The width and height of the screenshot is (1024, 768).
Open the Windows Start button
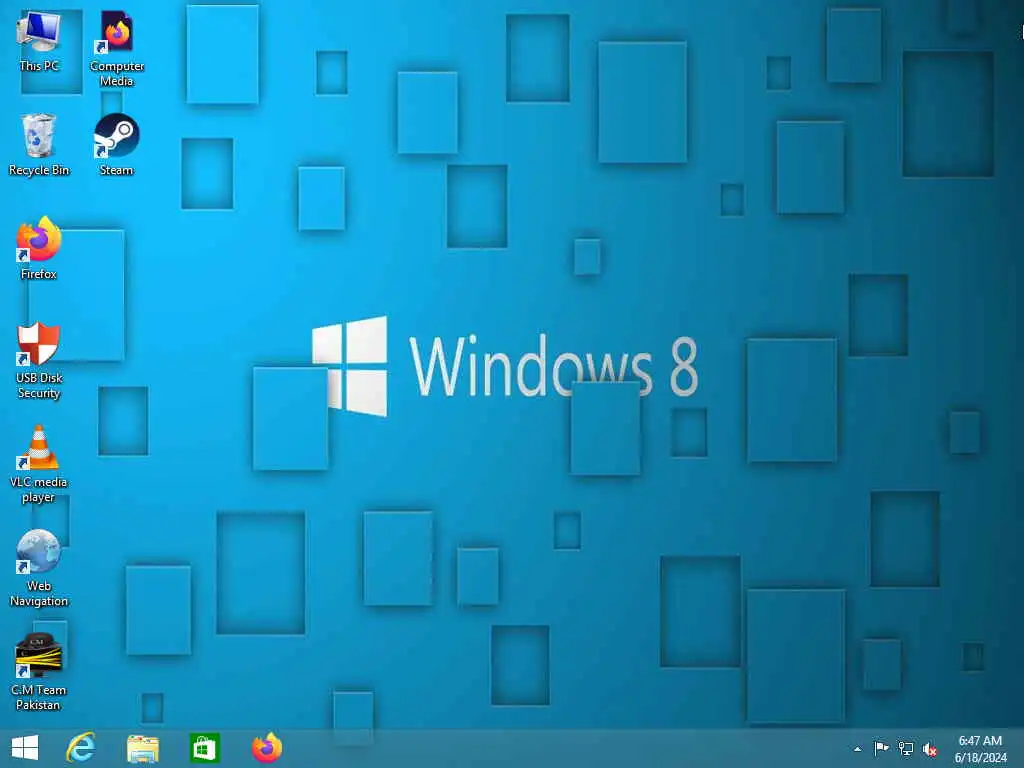pyautogui.click(x=25, y=748)
